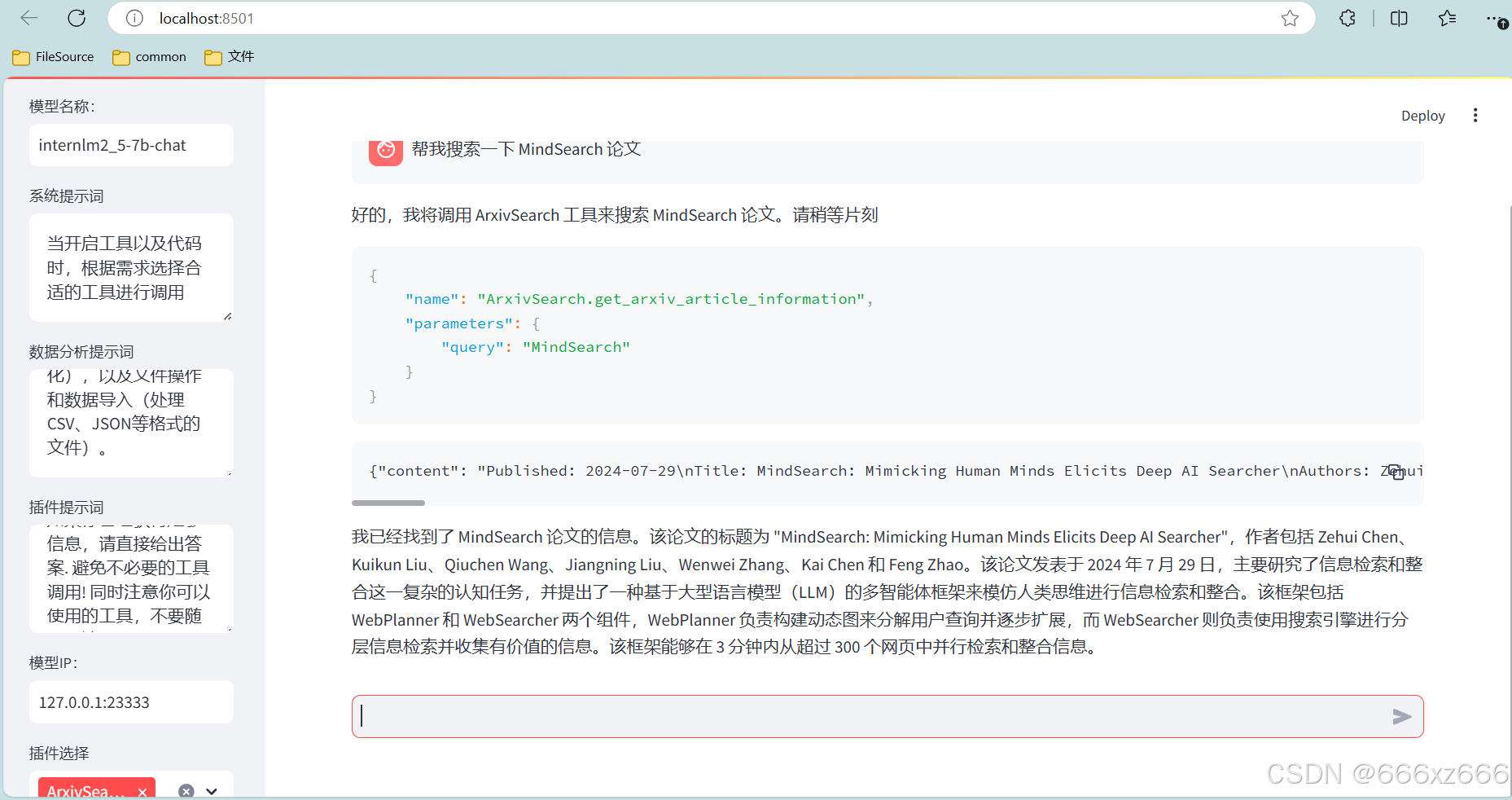Edit the 模型名称 input field
Screen dimensions: 1512x800
(x=131, y=145)
